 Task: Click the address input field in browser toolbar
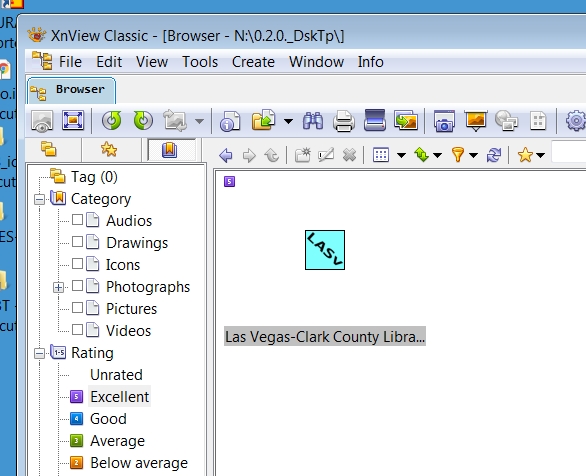pyautogui.click(x=568, y=152)
